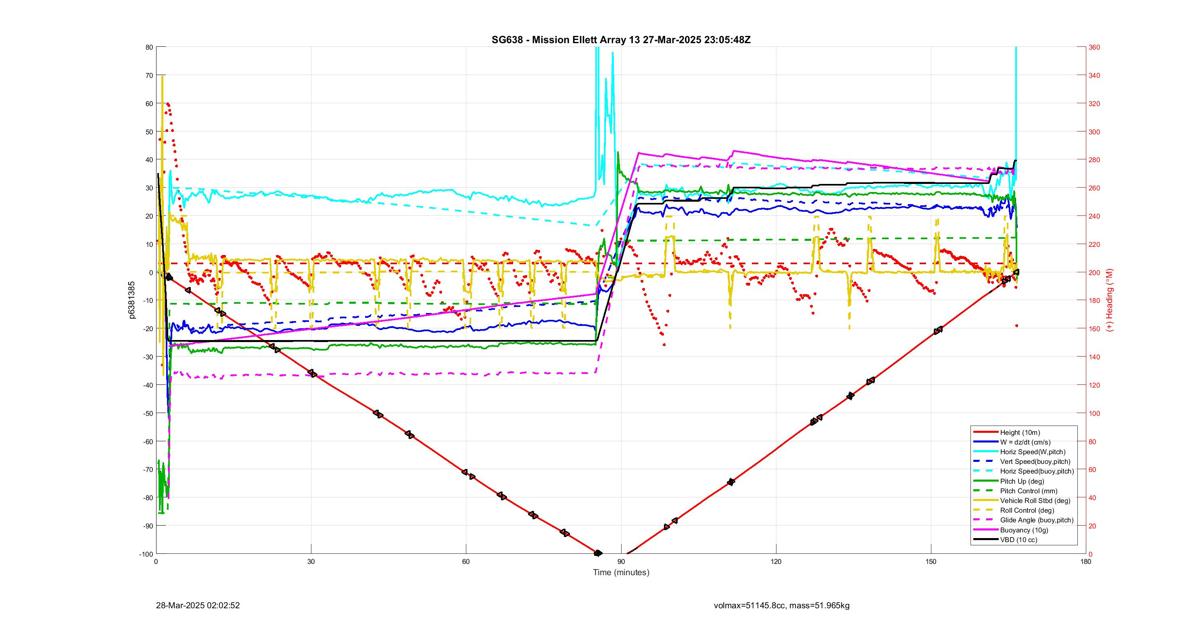The image size is (1200, 622).
Task: Click the black line sample for VBD
Action: pos(986,540)
